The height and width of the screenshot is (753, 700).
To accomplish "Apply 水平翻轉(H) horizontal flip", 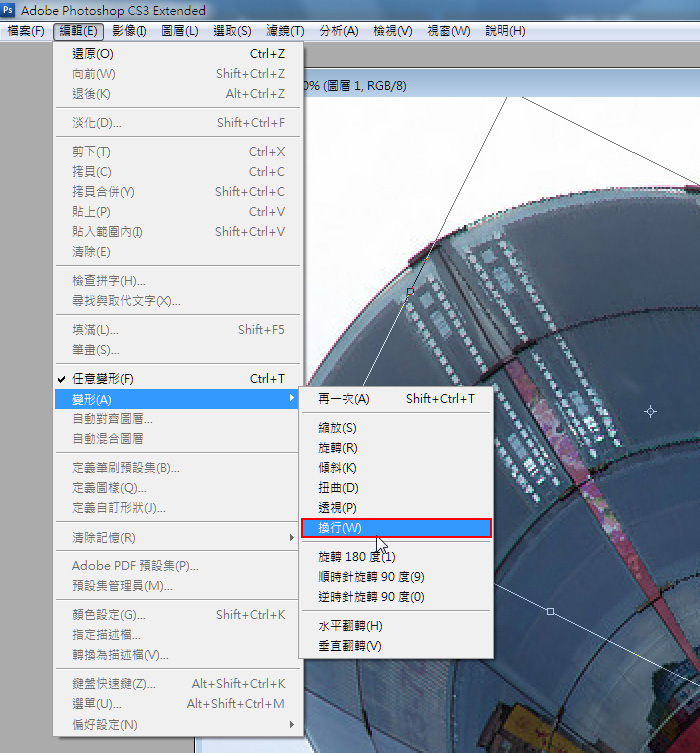I will coord(350,626).
